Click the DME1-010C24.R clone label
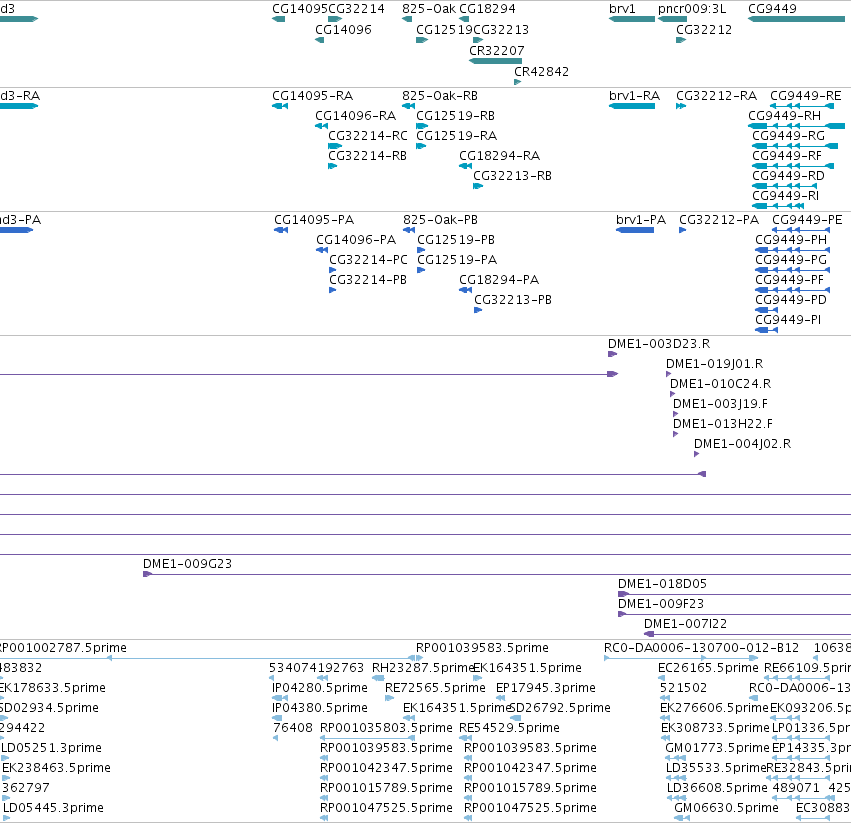 (720, 384)
